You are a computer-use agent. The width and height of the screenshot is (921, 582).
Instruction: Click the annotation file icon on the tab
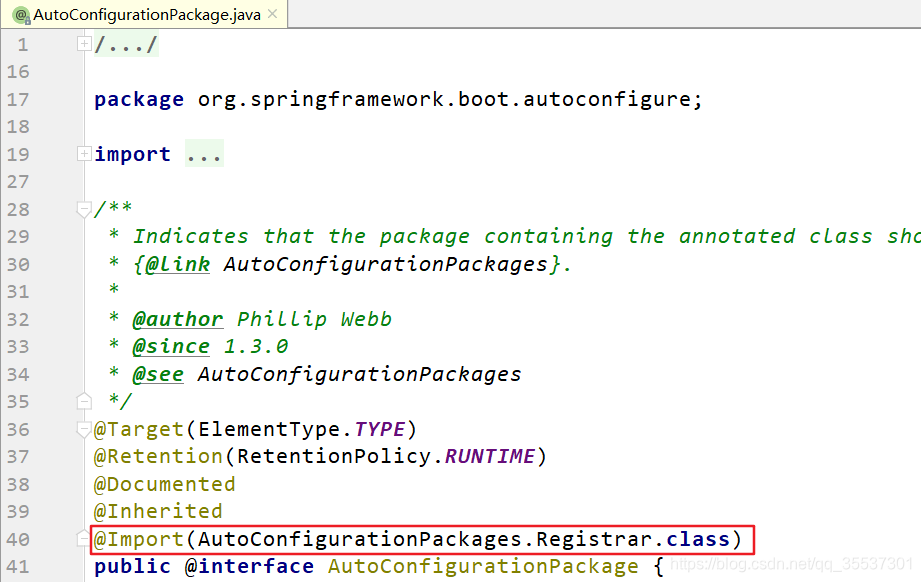(x=22, y=15)
